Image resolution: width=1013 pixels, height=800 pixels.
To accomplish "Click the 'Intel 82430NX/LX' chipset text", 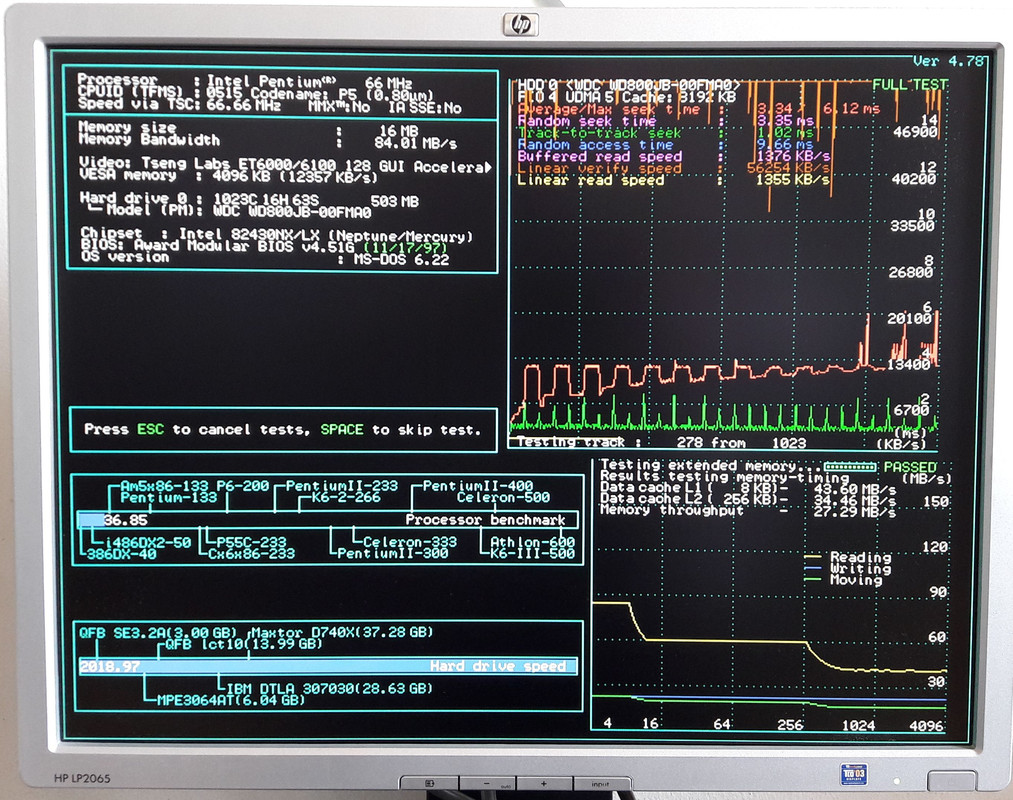I will tap(251, 234).
